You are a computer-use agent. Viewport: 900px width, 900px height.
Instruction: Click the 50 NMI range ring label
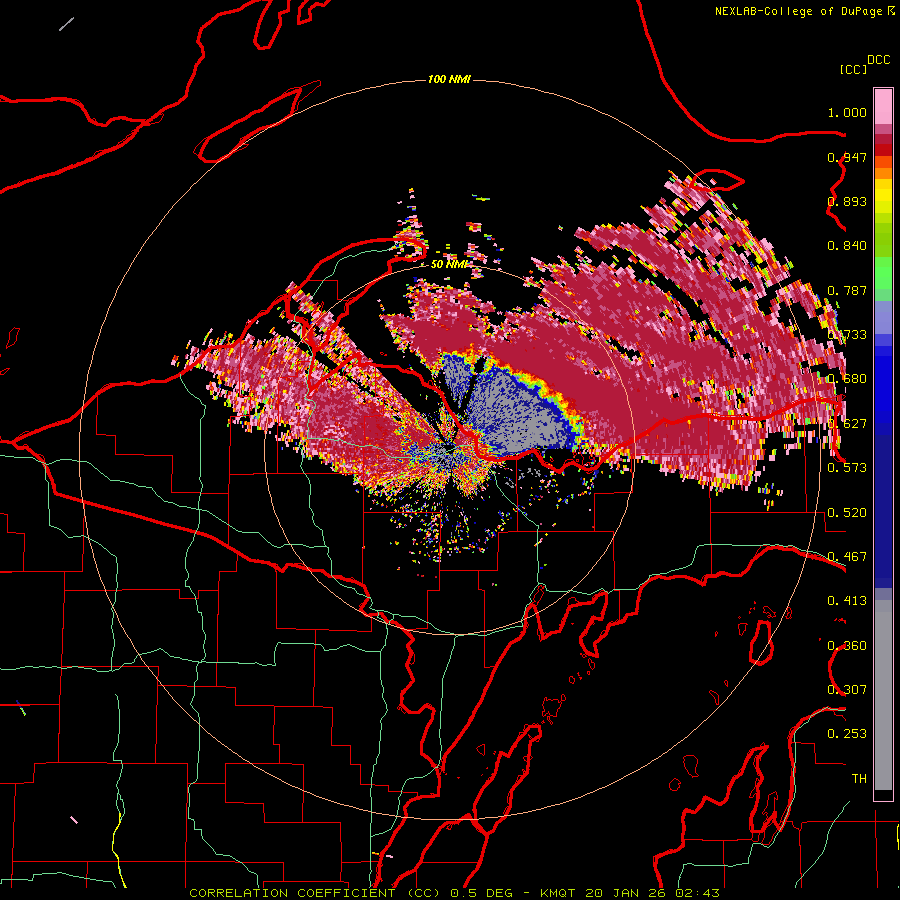coord(449,264)
